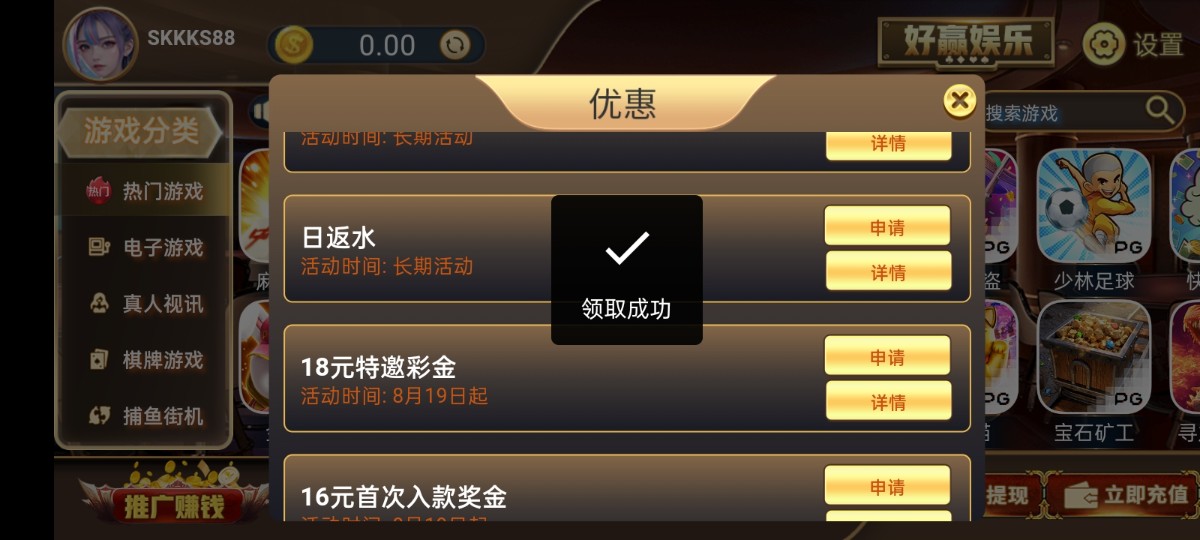Open 棋牌游戏 category
This screenshot has width=1200, height=540.
tap(145, 359)
